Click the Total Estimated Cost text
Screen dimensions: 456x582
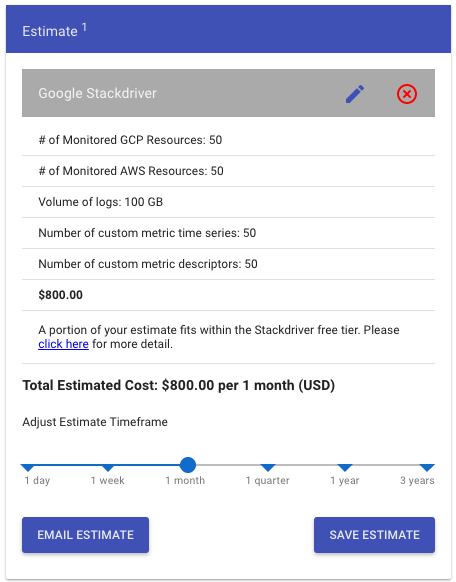178,385
